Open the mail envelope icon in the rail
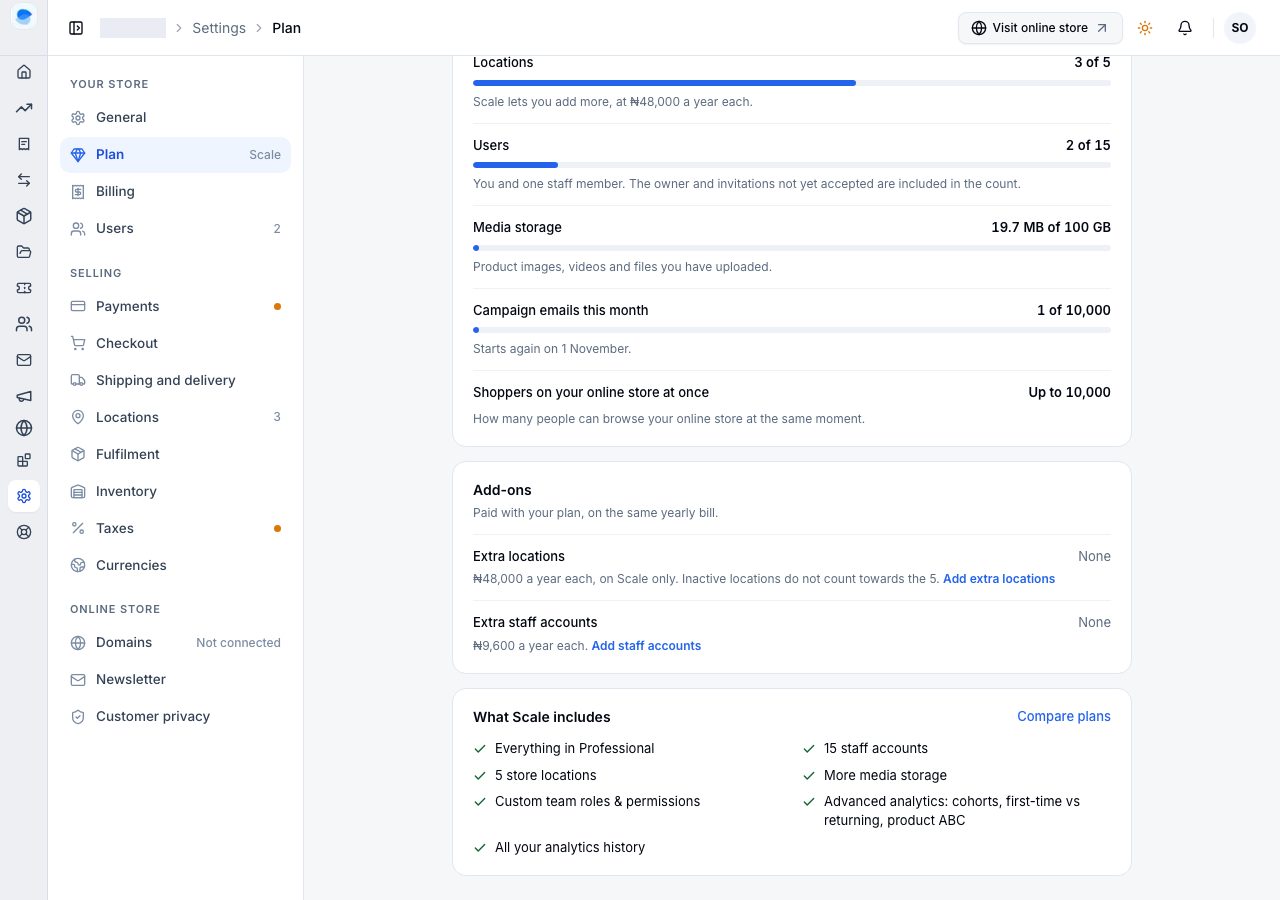1280x900 pixels. pyautogui.click(x=24, y=360)
